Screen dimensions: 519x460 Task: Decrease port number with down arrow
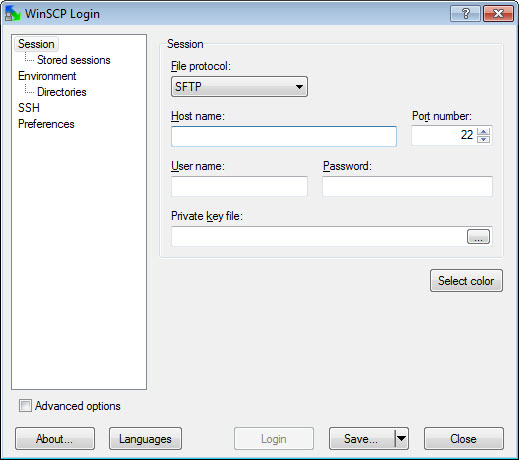pyautogui.click(x=483, y=139)
